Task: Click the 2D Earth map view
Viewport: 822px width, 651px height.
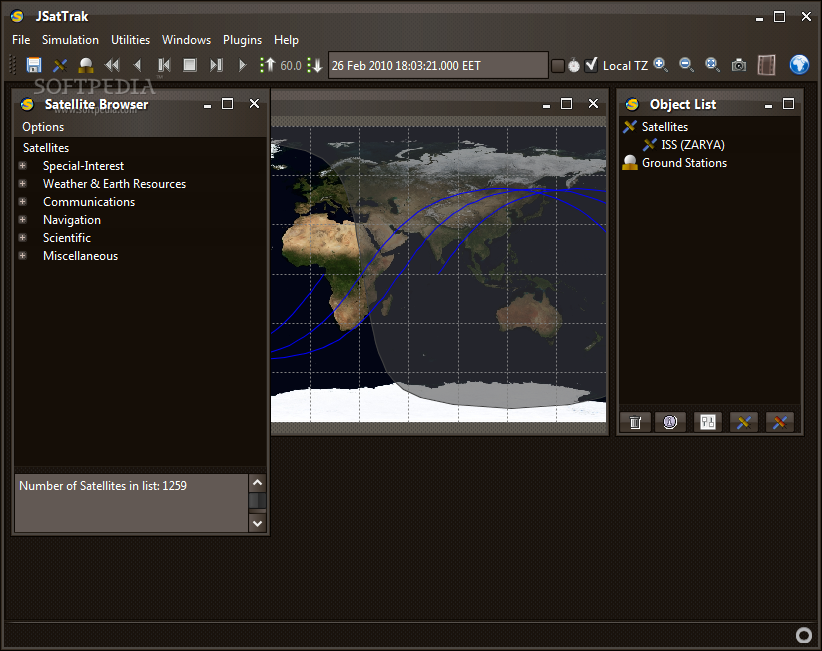Action: point(438,274)
